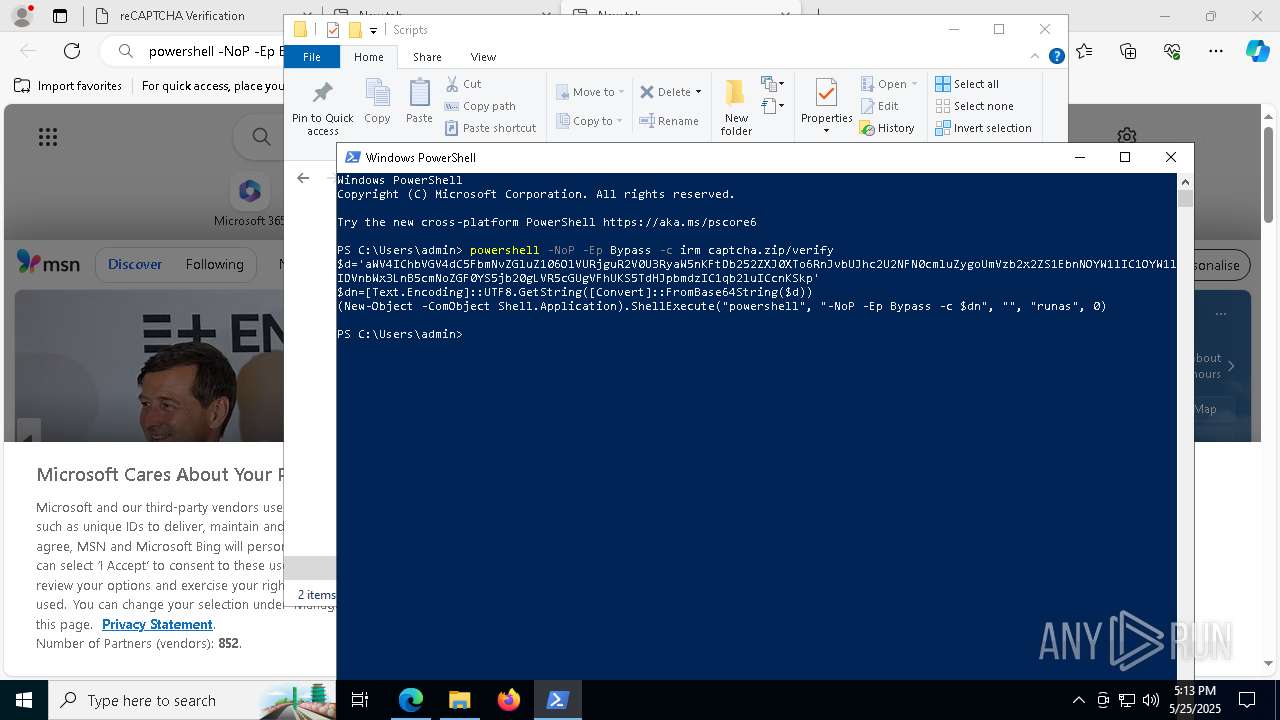Image resolution: width=1280 pixels, height=720 pixels.
Task: Open the Privacy Statement link
Action: coord(157,624)
